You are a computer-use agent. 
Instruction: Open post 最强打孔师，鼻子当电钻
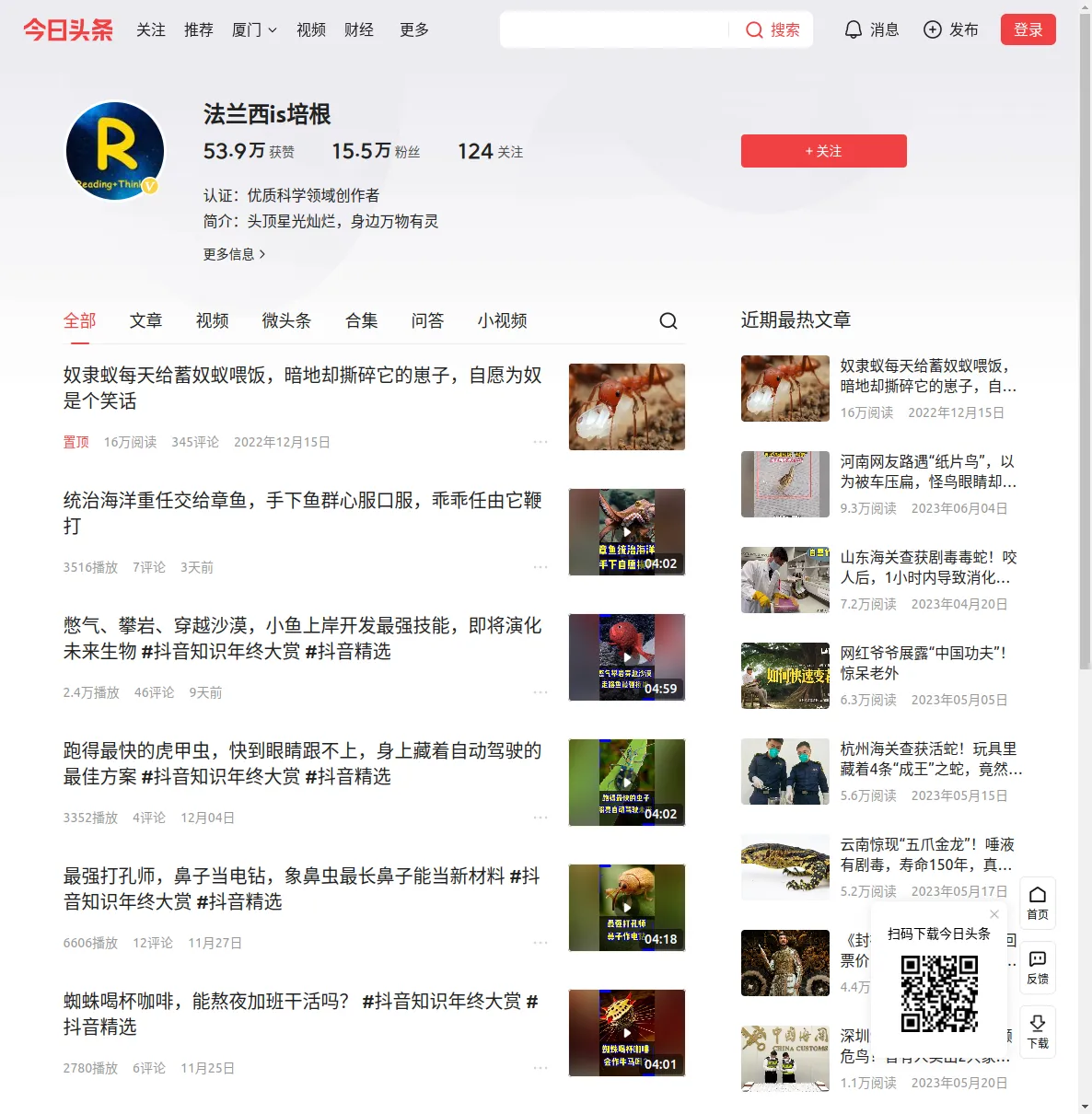pyautogui.click(x=303, y=888)
